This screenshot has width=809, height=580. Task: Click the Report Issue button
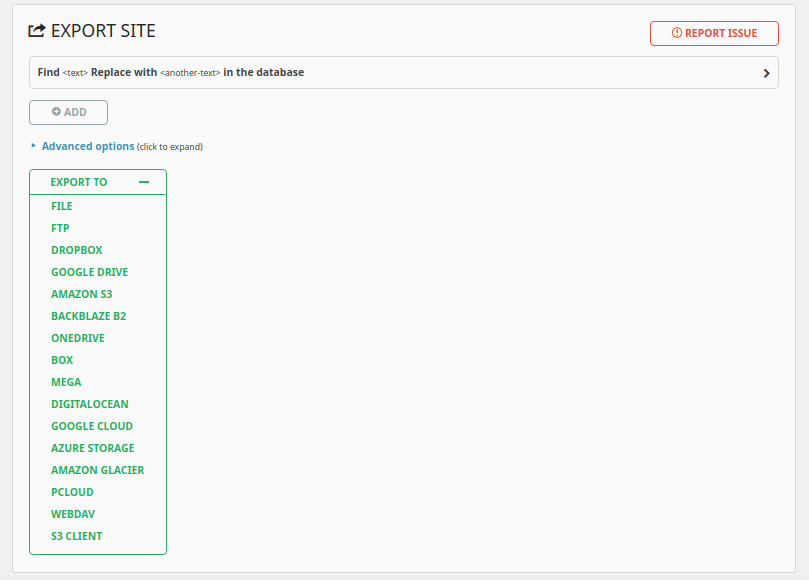tap(714, 33)
